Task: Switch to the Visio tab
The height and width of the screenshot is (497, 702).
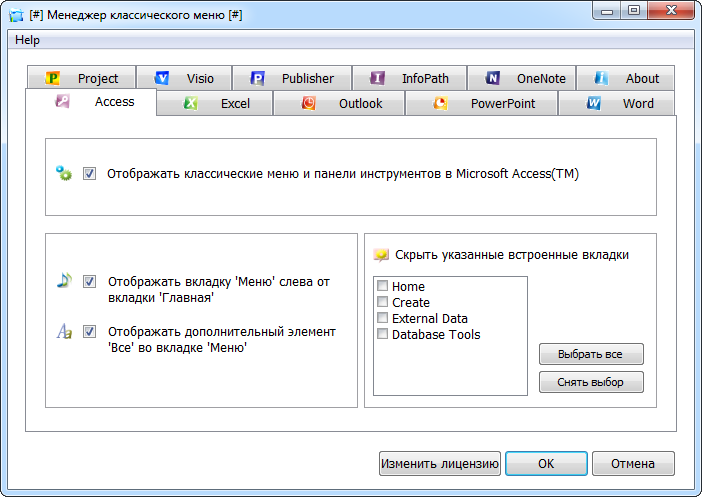Action: tap(184, 78)
